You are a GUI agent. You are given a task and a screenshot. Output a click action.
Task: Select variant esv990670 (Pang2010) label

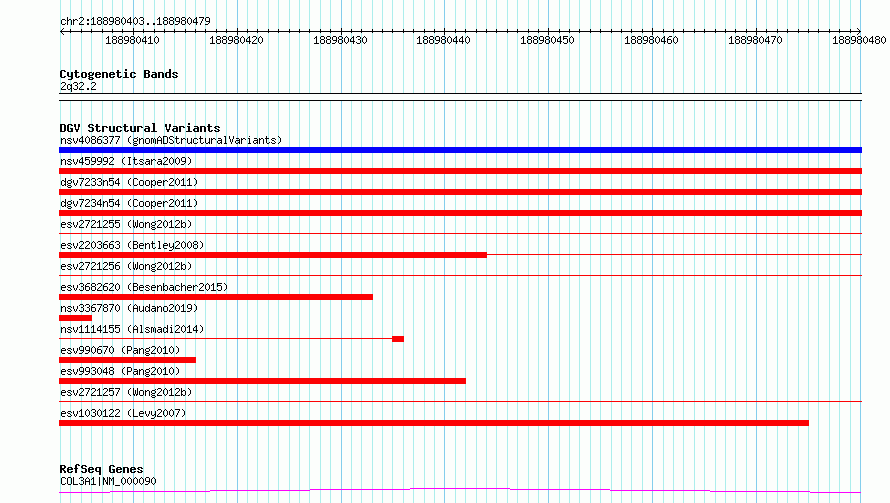tap(120, 350)
